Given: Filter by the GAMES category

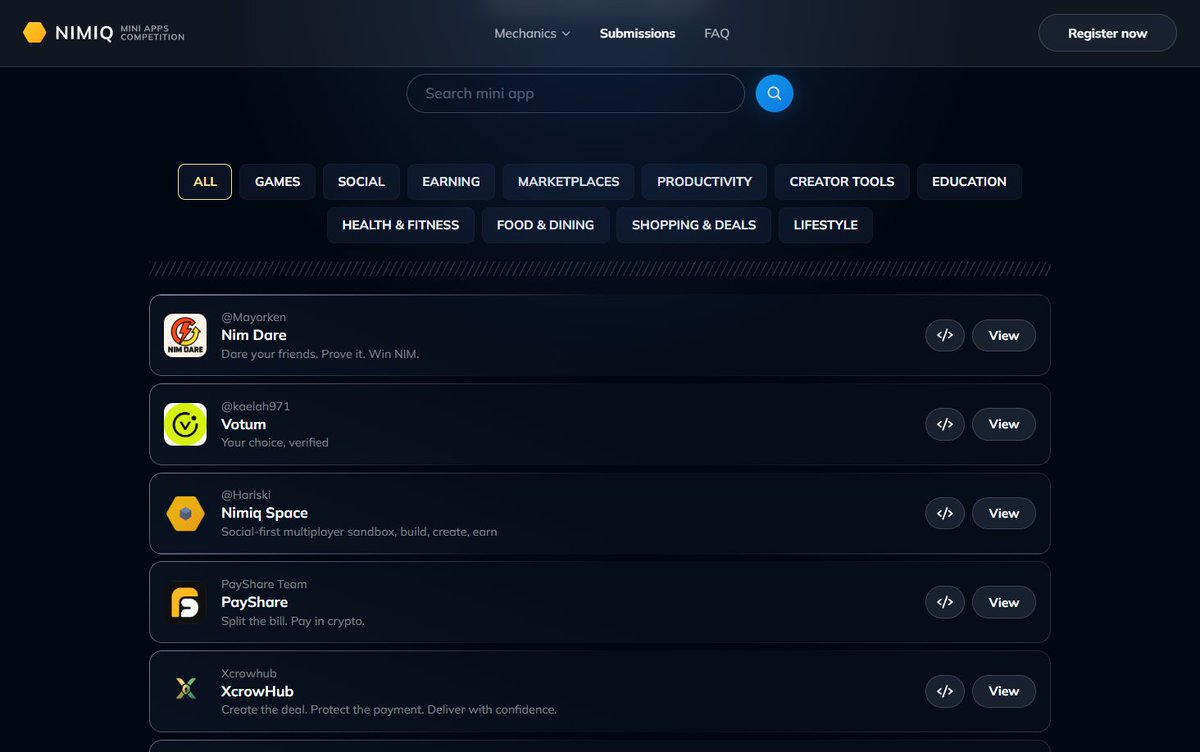Looking at the screenshot, I should [x=277, y=182].
